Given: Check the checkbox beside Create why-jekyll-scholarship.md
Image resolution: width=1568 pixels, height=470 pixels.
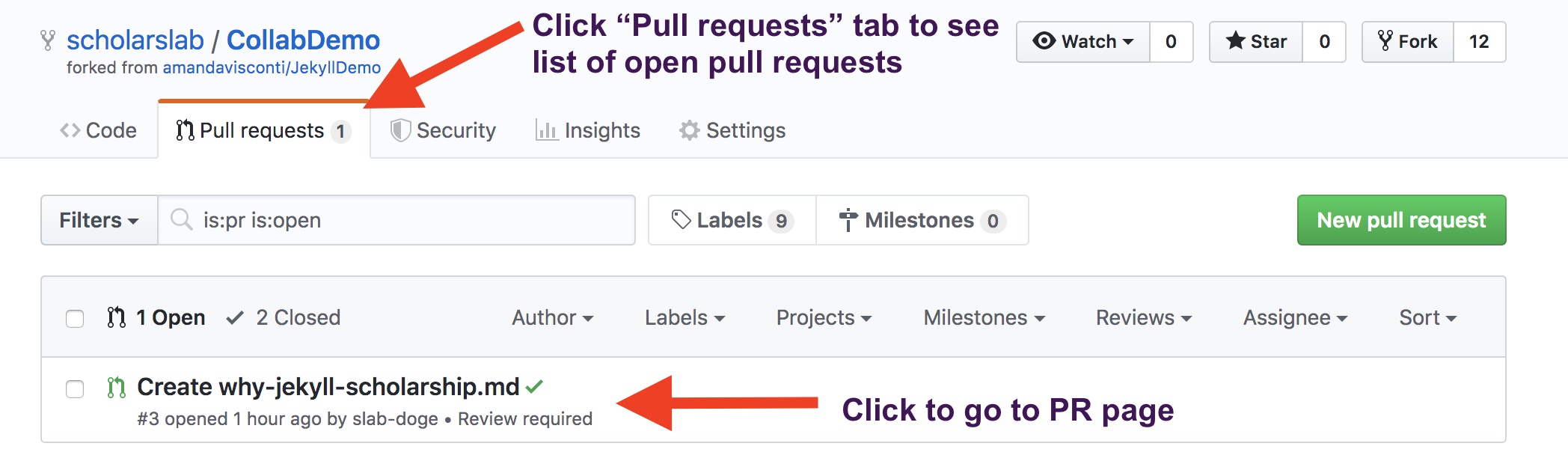Looking at the screenshot, I should (75, 390).
